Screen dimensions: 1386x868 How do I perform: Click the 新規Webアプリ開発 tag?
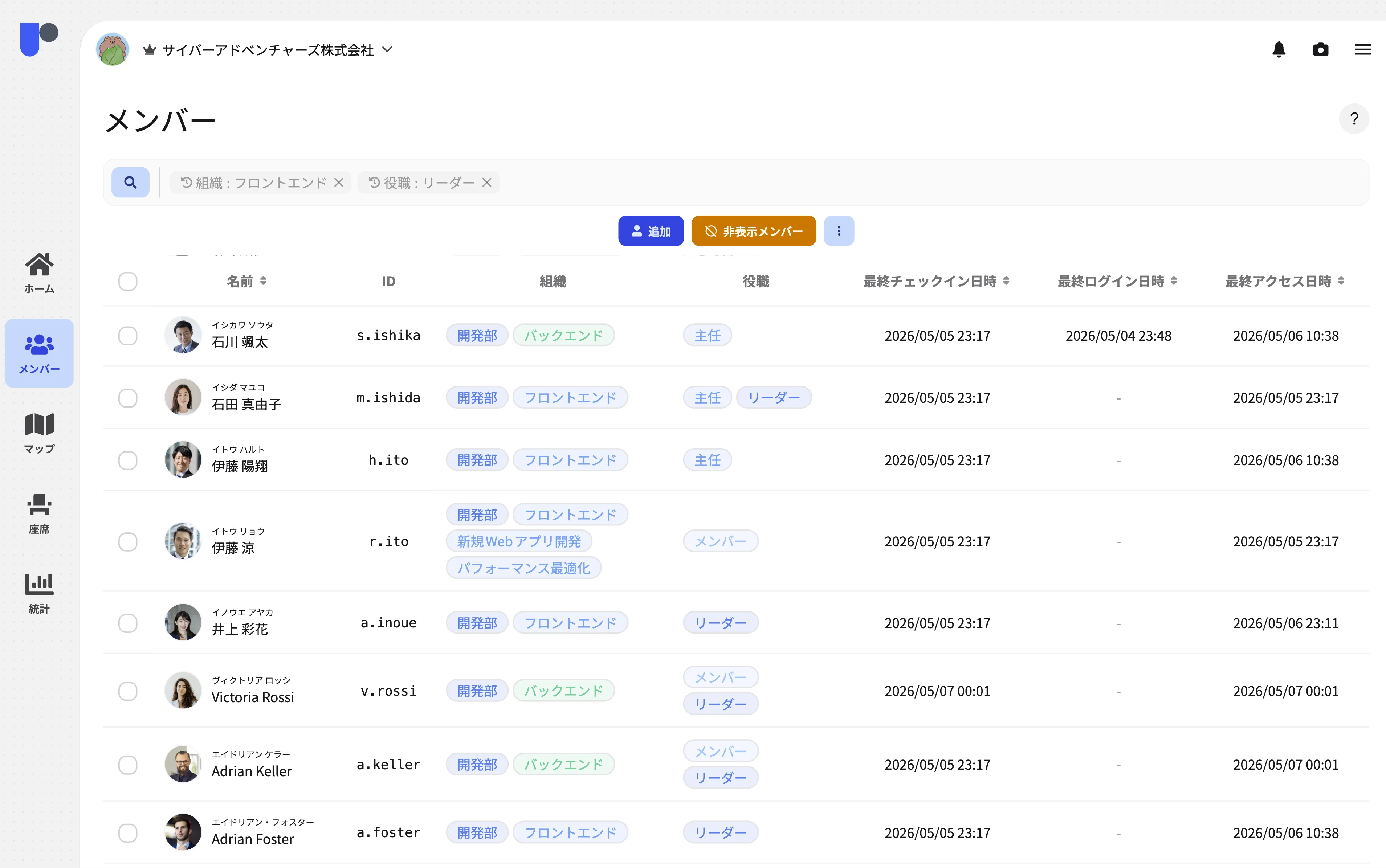pos(519,541)
